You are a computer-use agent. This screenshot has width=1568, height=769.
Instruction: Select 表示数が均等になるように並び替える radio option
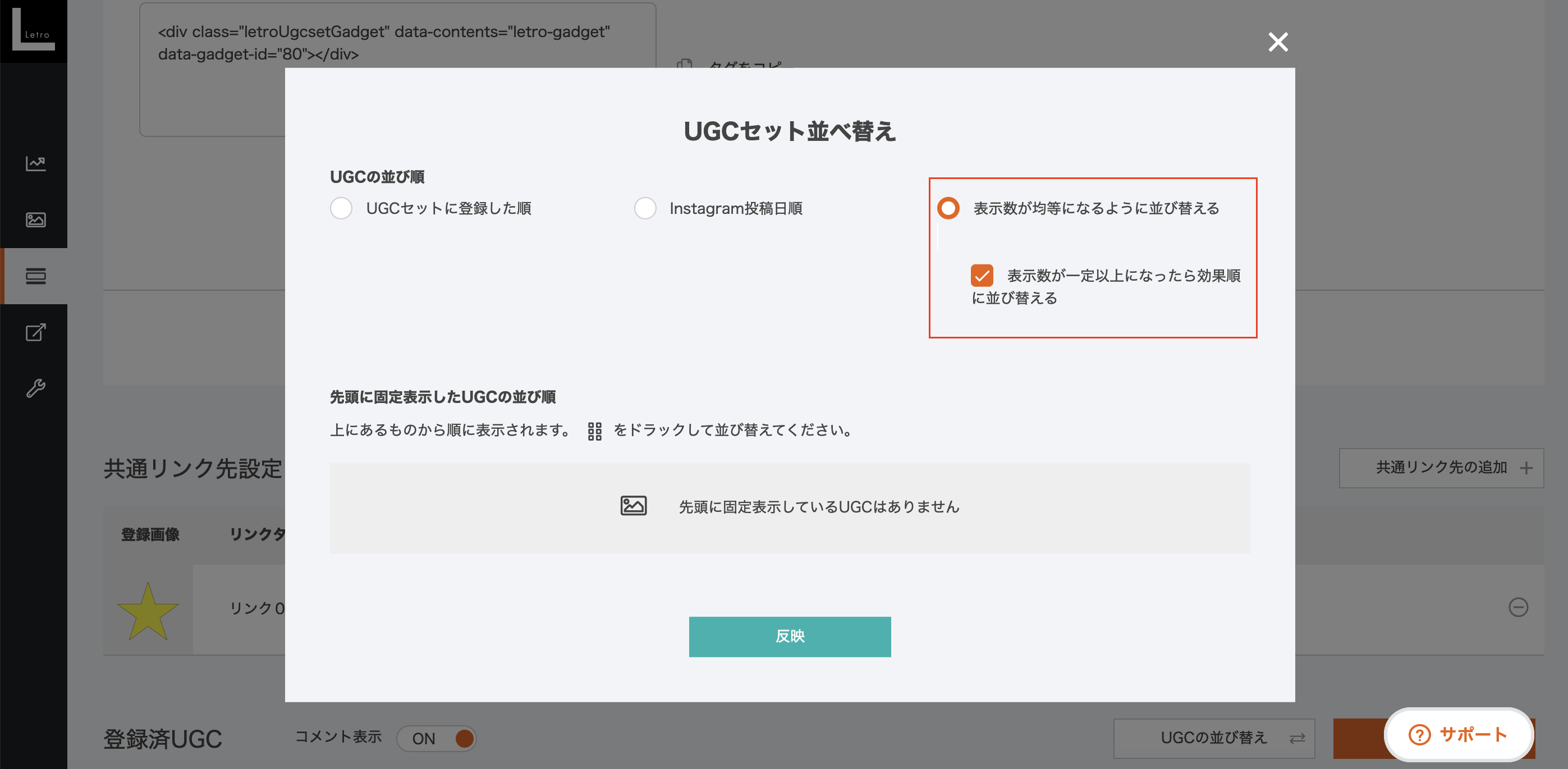948,208
